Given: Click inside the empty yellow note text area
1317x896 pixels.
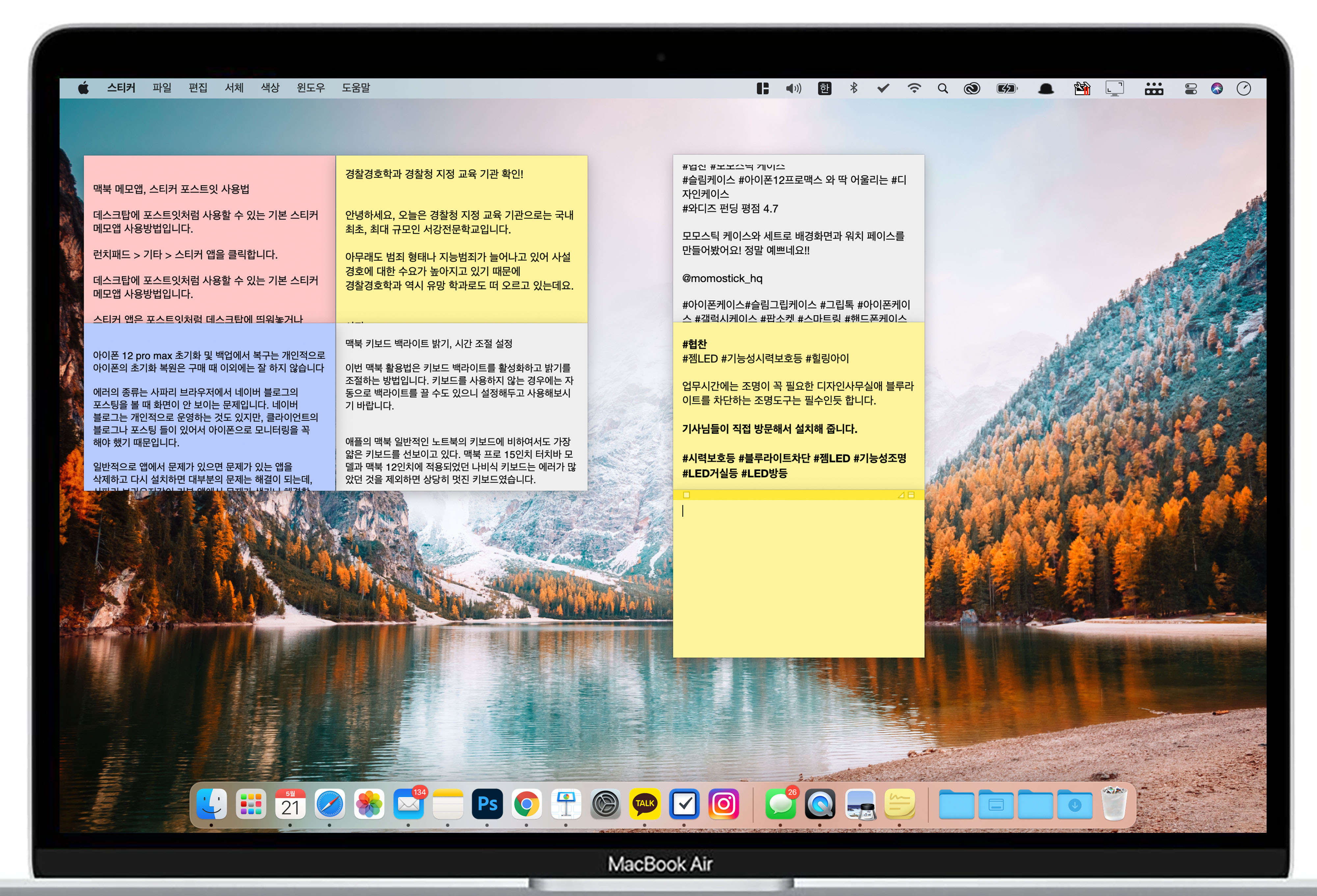Looking at the screenshot, I should click(x=798, y=578).
